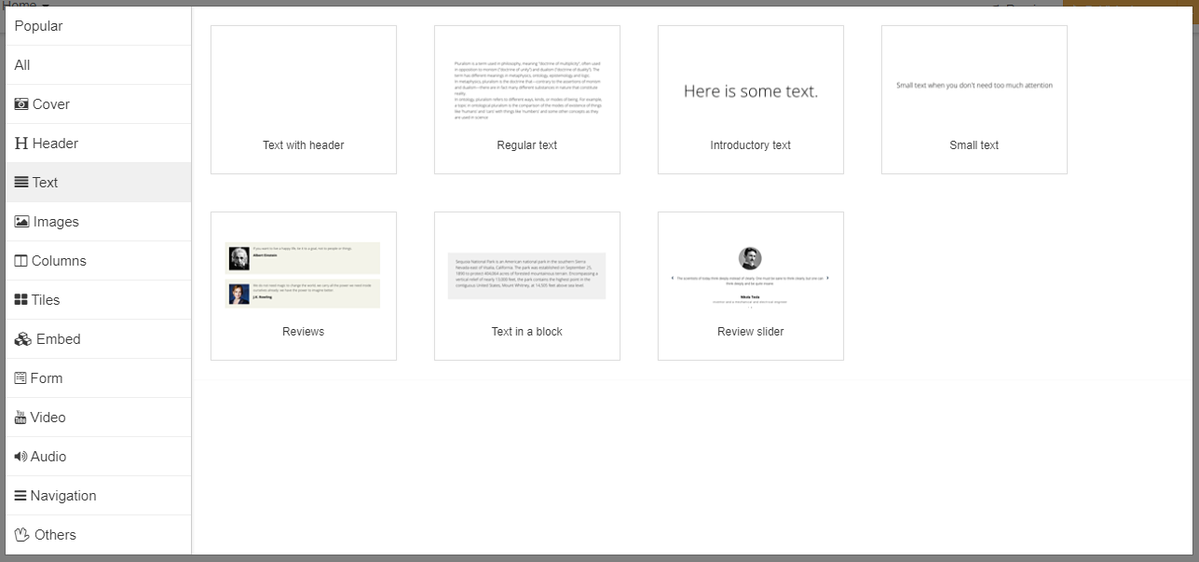1199x562 pixels.
Task: Choose the Introductory text block
Action: point(750,99)
